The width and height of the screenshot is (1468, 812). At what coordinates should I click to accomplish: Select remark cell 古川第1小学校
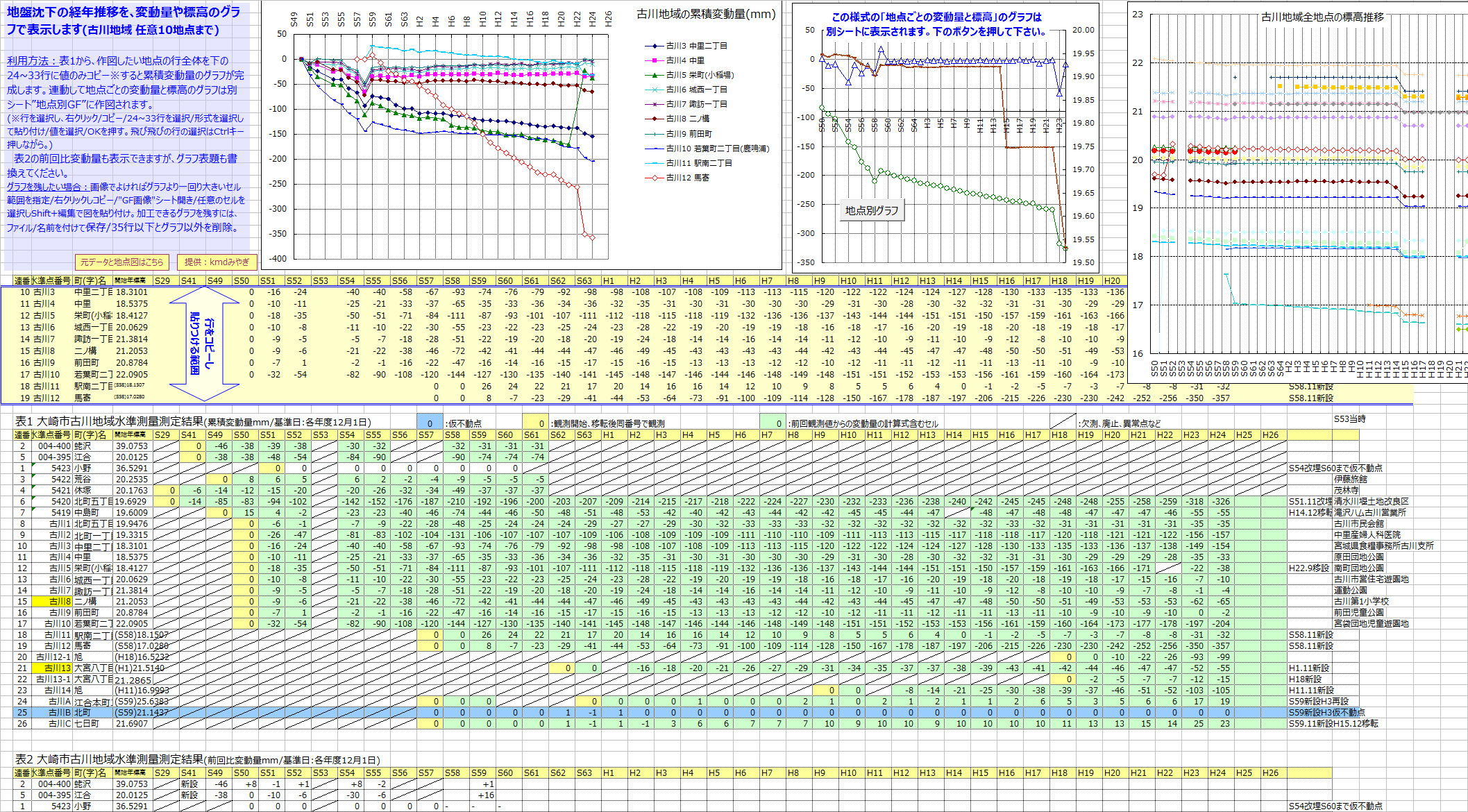(x=1360, y=601)
